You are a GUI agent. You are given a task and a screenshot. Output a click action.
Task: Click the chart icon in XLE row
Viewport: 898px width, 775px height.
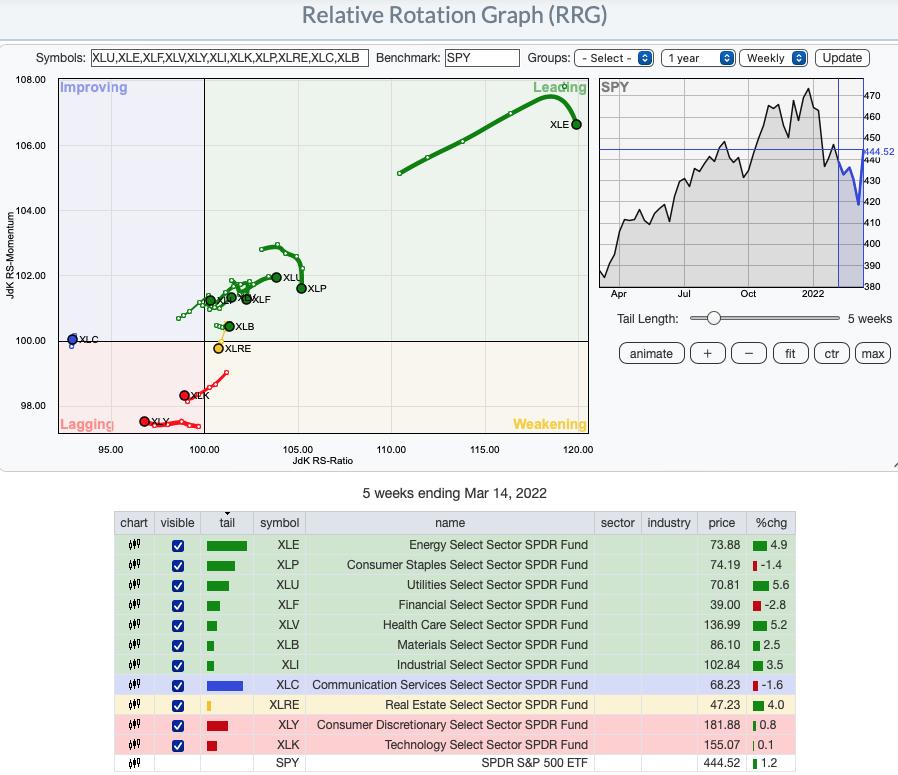(x=134, y=545)
